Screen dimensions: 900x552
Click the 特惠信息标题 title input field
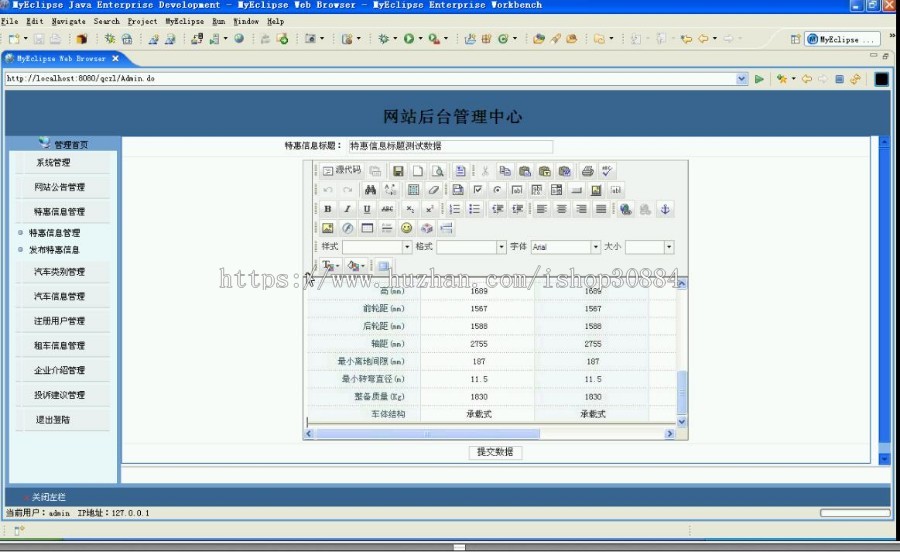point(451,146)
